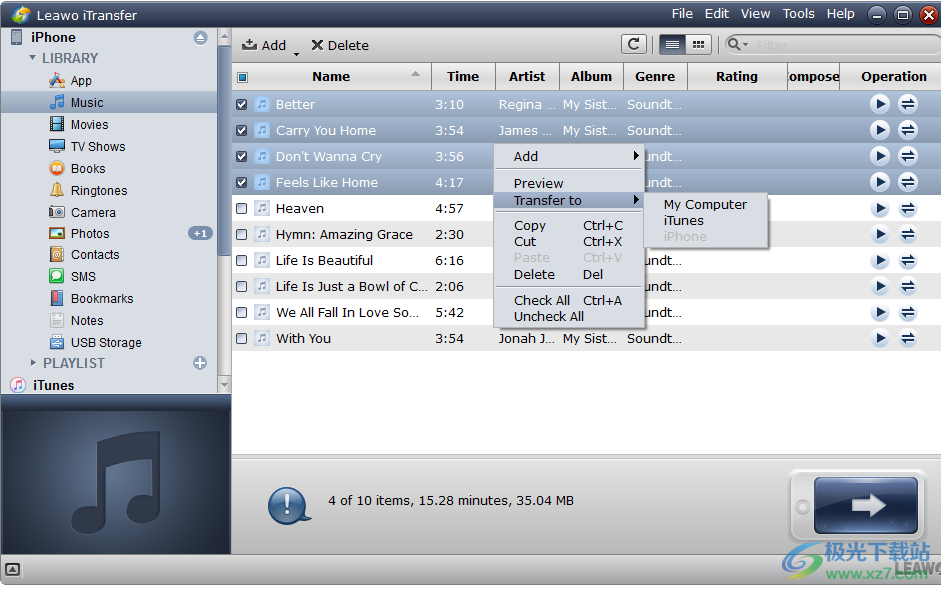
Task: Transfer the song With You
Action: click(x=908, y=339)
